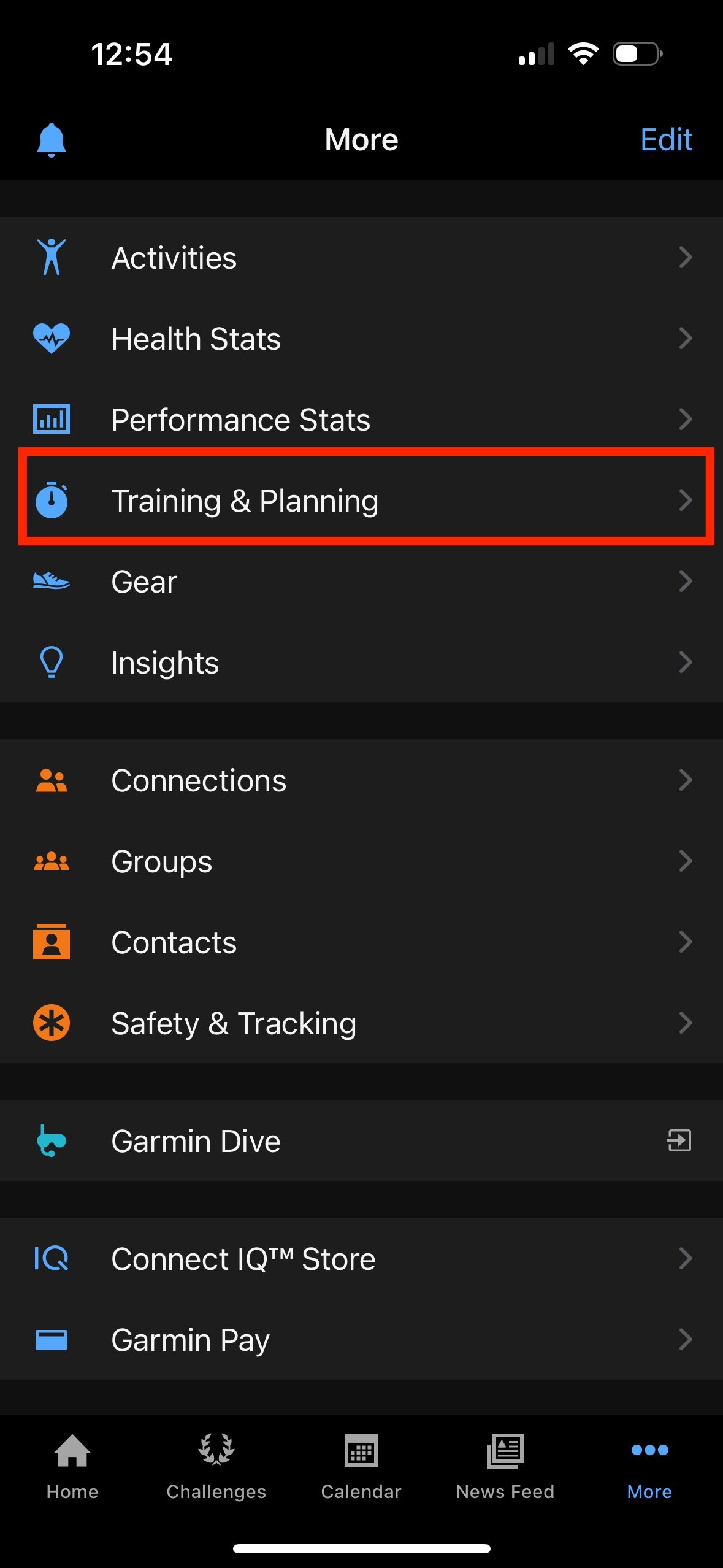Select the Training & Planning stopwatch icon

(52, 500)
